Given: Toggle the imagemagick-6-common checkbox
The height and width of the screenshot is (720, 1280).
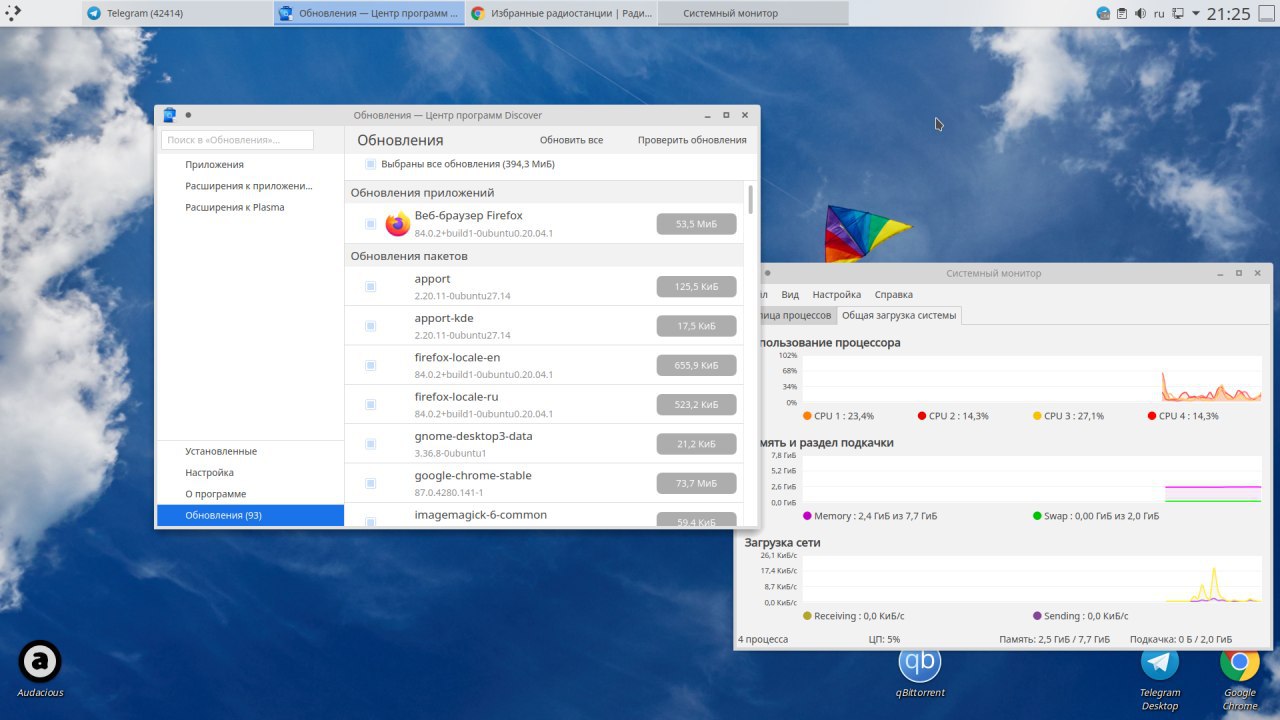Looking at the screenshot, I should tap(371, 522).
